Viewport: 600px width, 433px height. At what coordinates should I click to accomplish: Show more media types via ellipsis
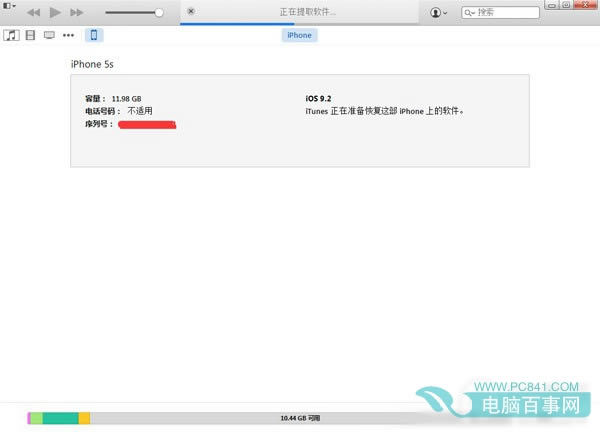pos(68,35)
